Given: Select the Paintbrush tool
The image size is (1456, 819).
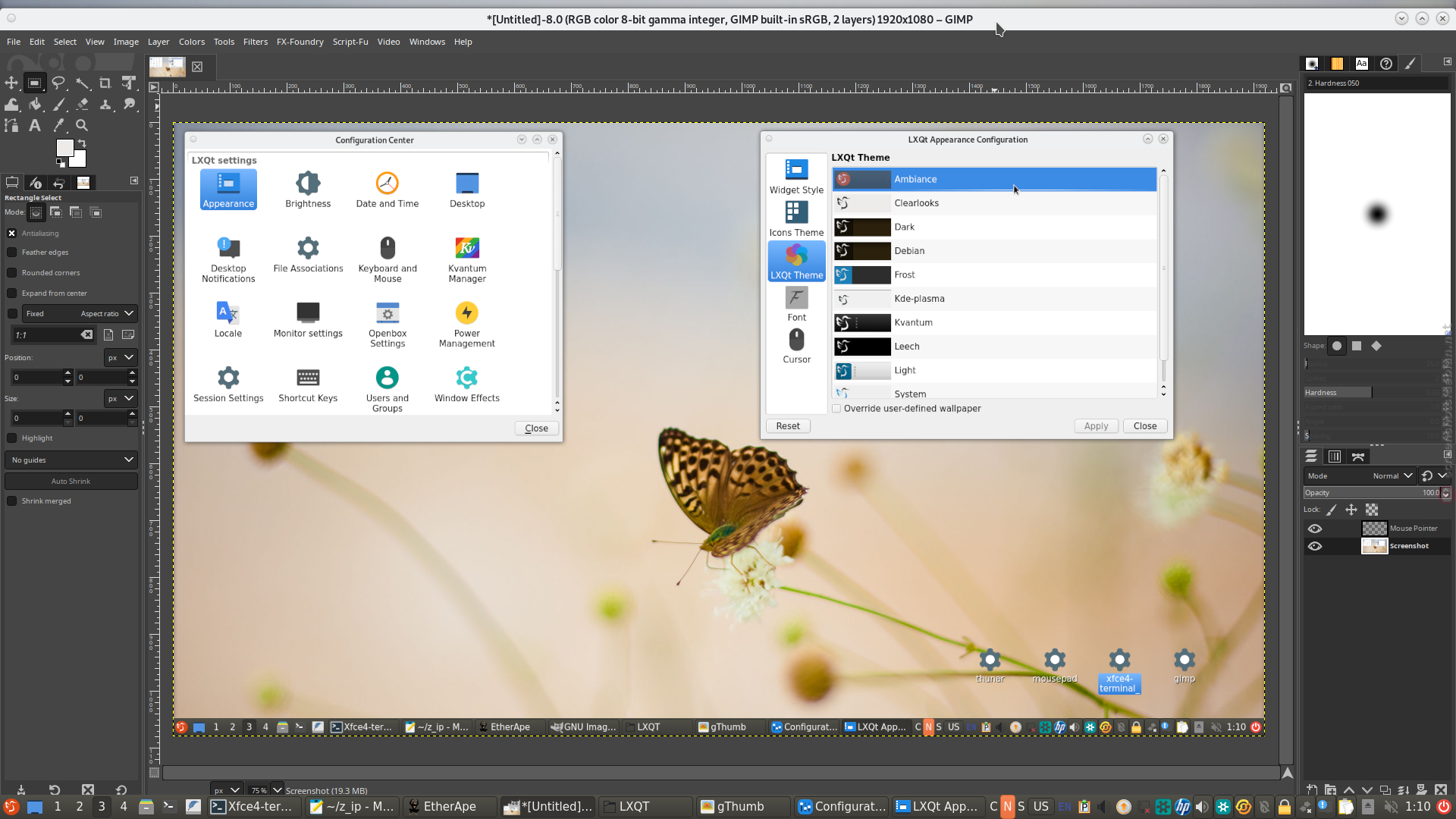Looking at the screenshot, I should pos(58,104).
